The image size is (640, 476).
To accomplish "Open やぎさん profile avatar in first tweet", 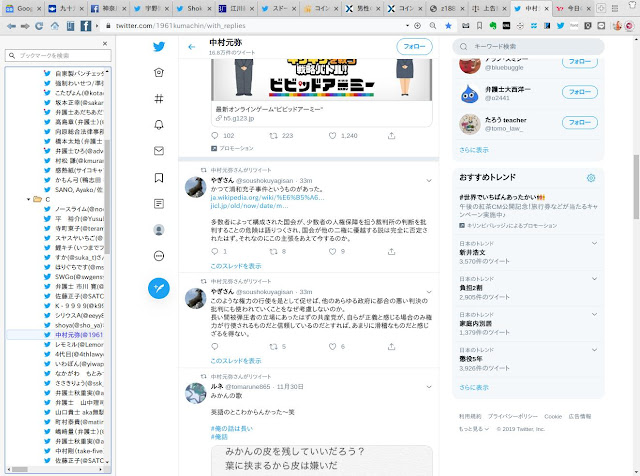I will point(196,187).
